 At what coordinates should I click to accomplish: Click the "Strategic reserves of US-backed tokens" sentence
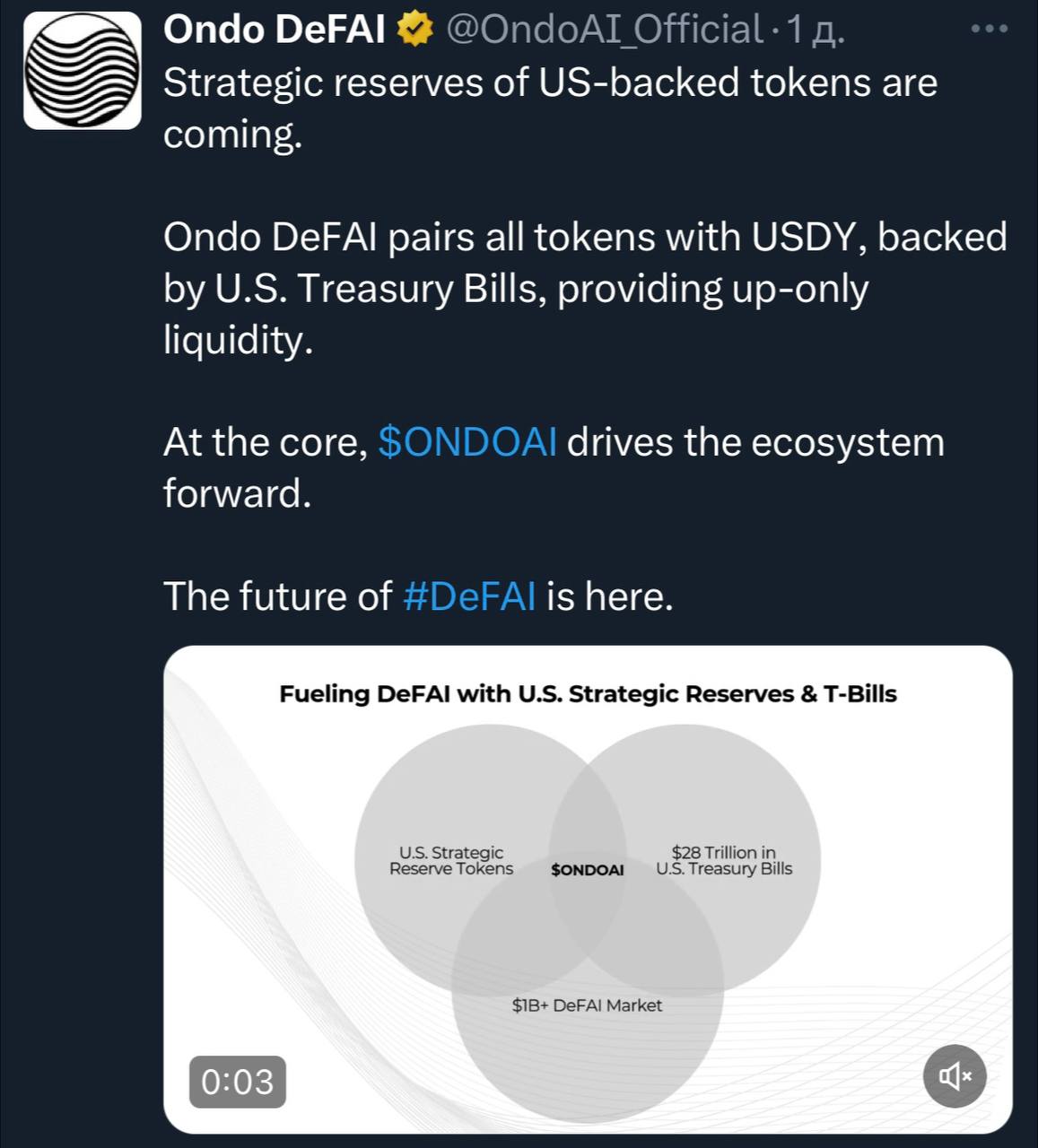549,83
